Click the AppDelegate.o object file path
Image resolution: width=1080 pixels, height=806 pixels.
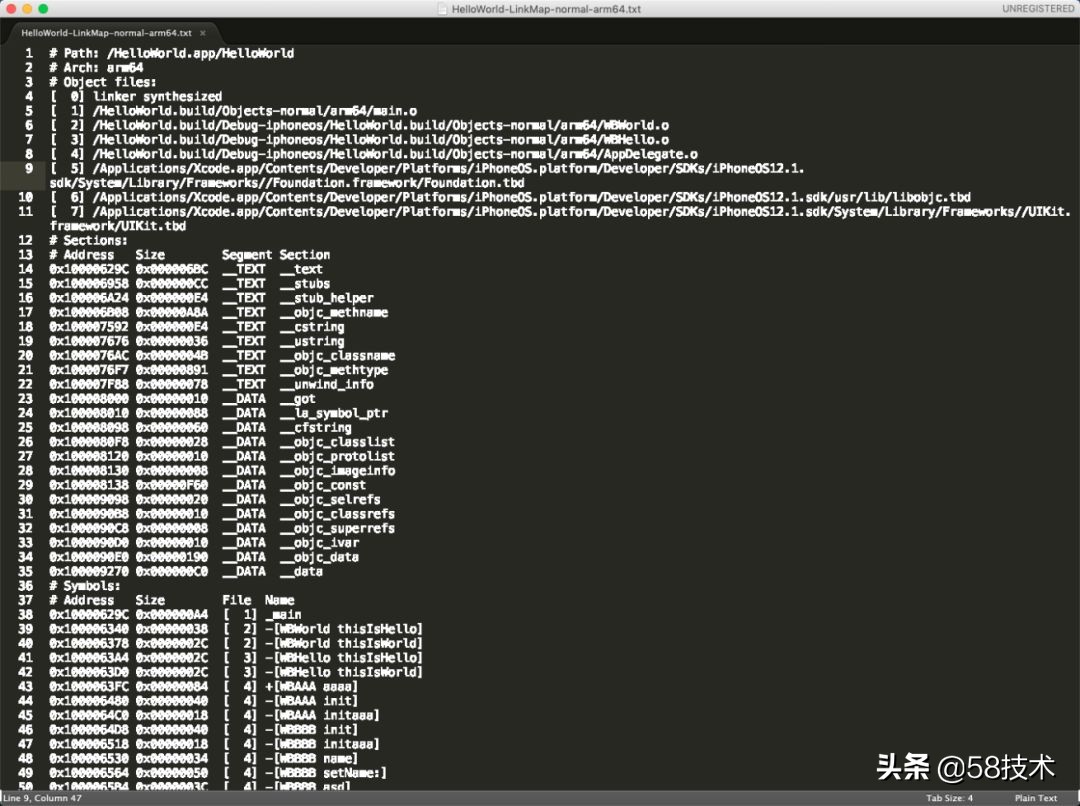(x=395, y=154)
